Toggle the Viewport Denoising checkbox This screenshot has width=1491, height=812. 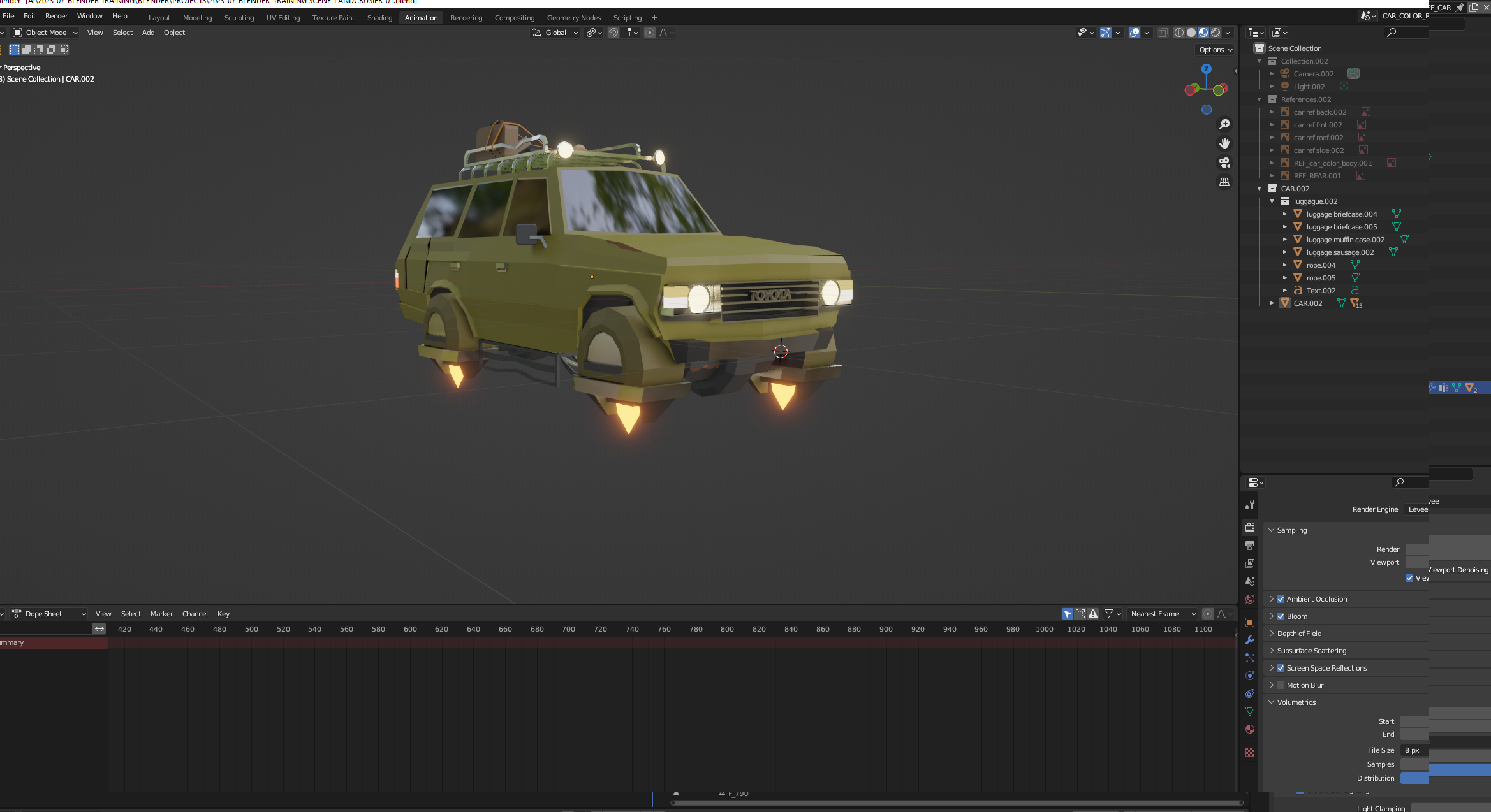pyautogui.click(x=1409, y=578)
